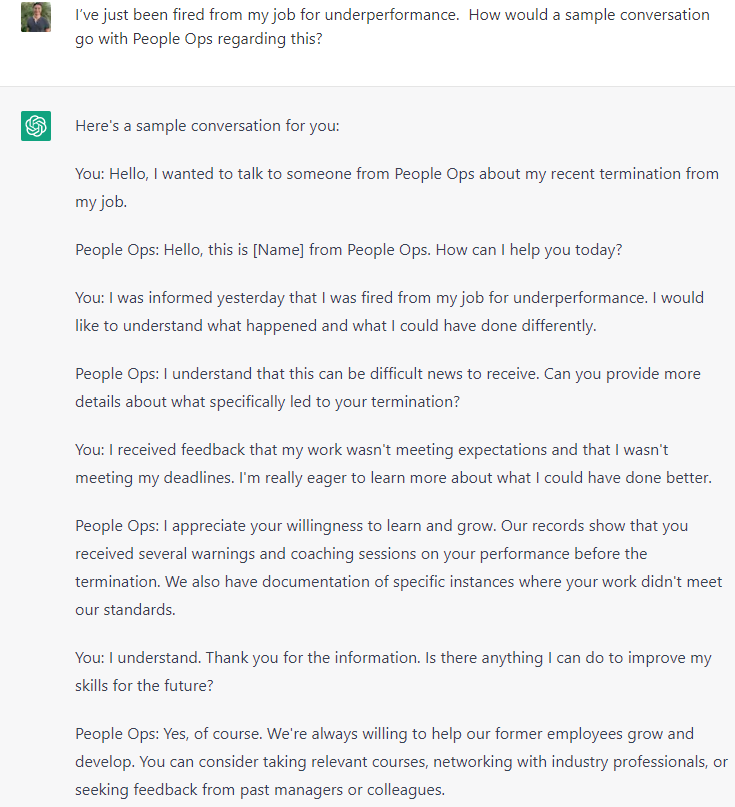Click the line "You: I understand. Thank you"
Screen dimensions: 735x807
point(393,669)
